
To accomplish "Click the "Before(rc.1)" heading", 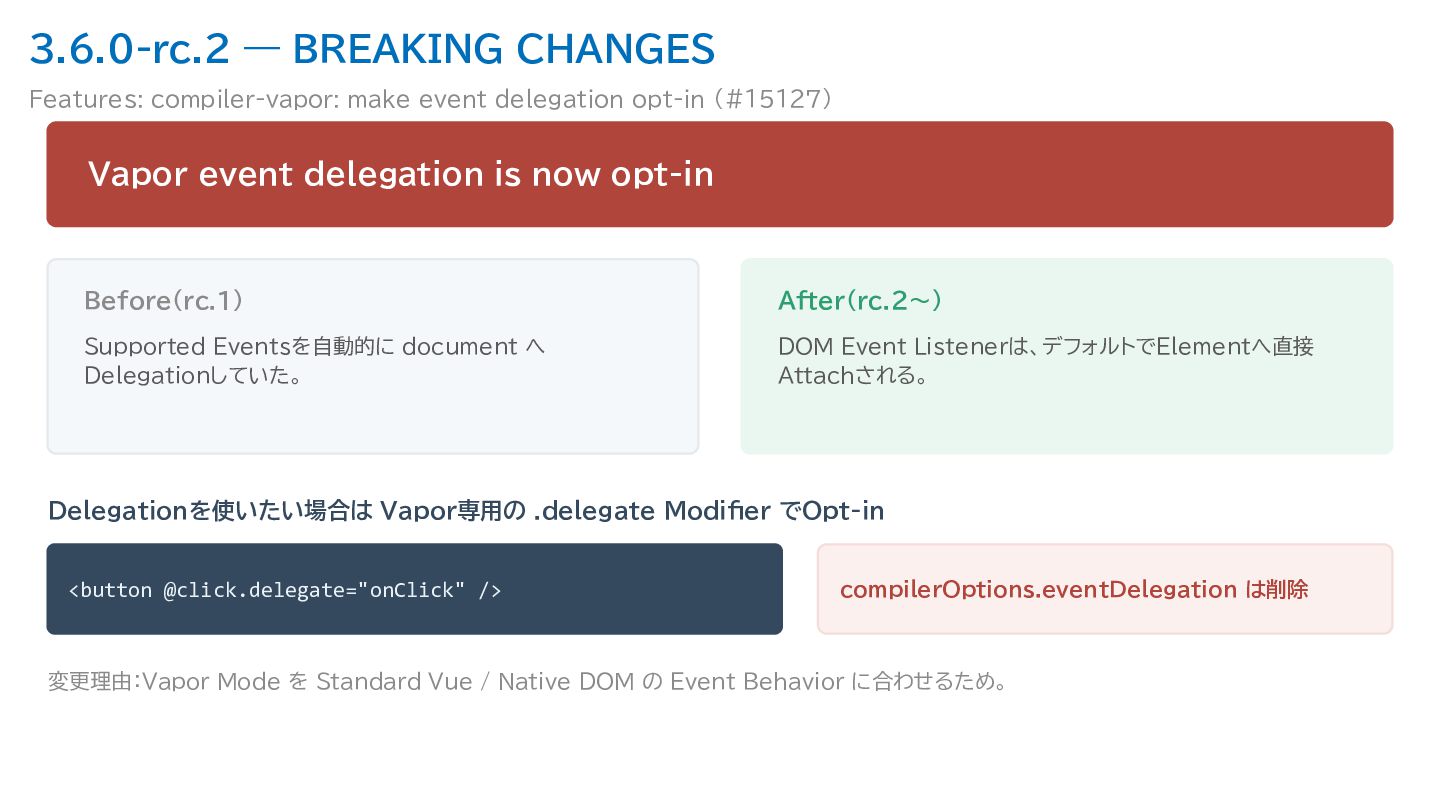I will coord(165,300).
